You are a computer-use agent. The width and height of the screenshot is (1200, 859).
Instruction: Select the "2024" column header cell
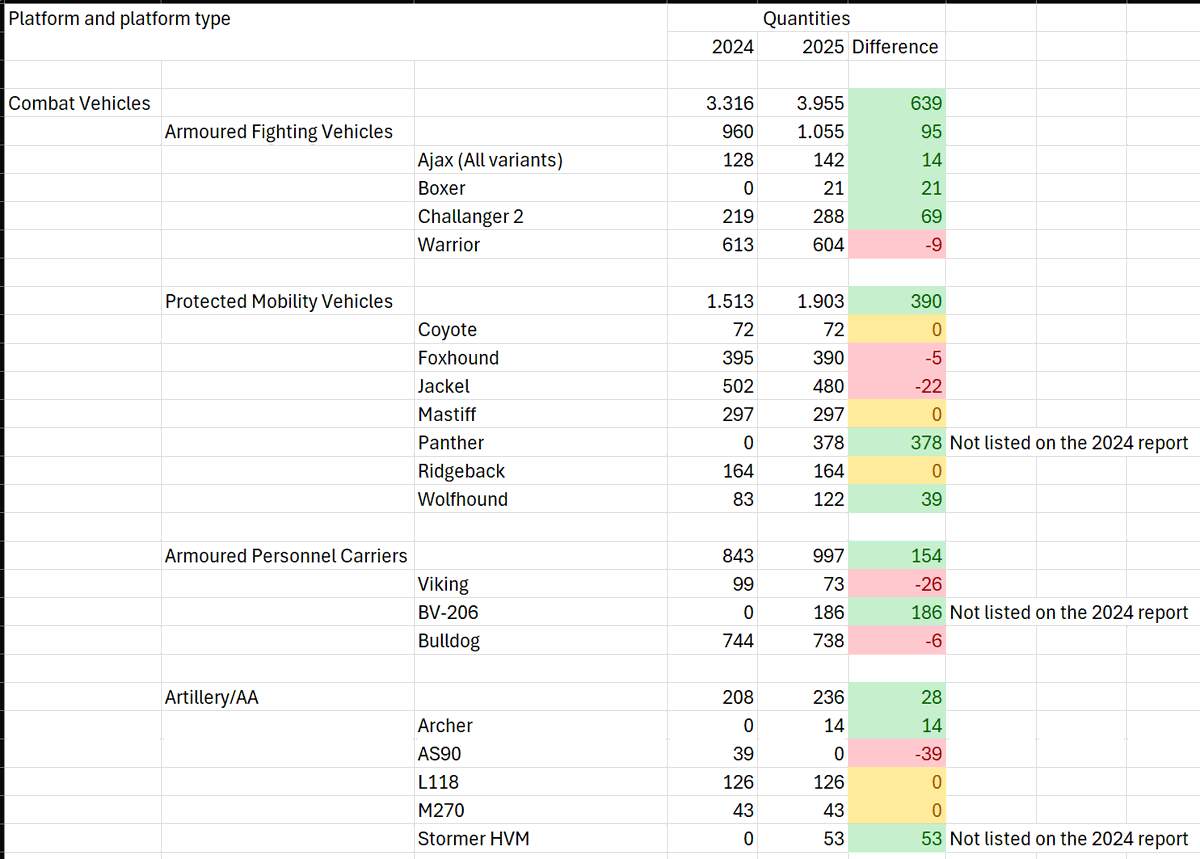click(711, 47)
